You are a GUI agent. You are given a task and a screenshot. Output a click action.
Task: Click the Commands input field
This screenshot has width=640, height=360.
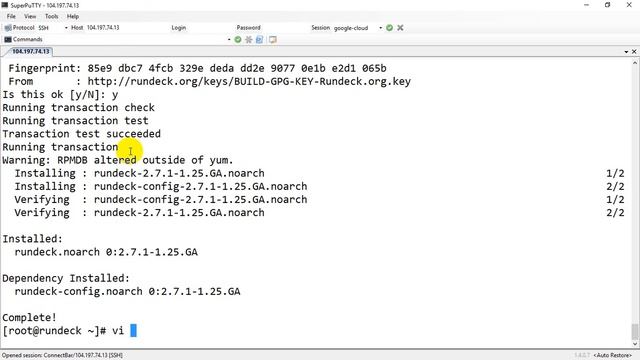point(135,40)
